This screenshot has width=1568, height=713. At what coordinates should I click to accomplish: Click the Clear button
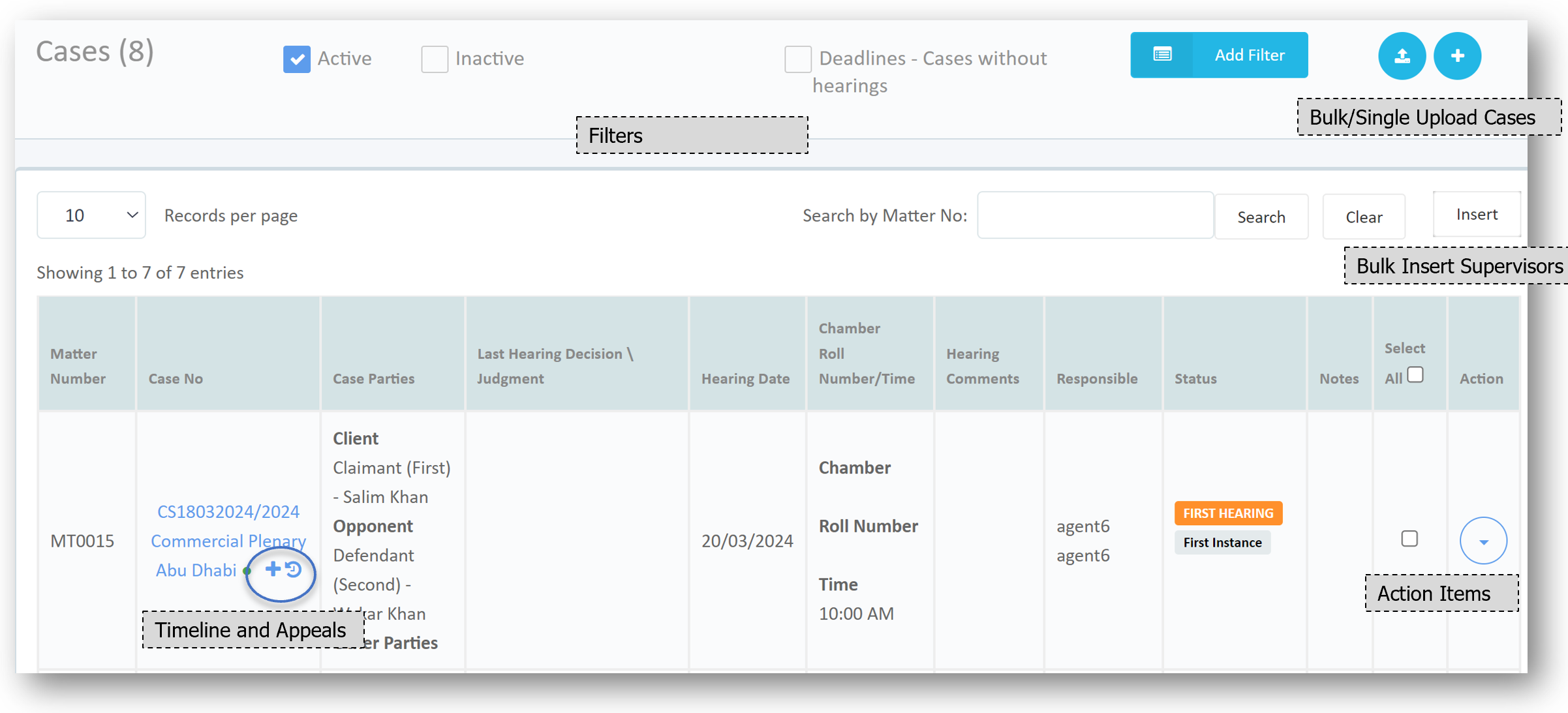click(x=1364, y=217)
